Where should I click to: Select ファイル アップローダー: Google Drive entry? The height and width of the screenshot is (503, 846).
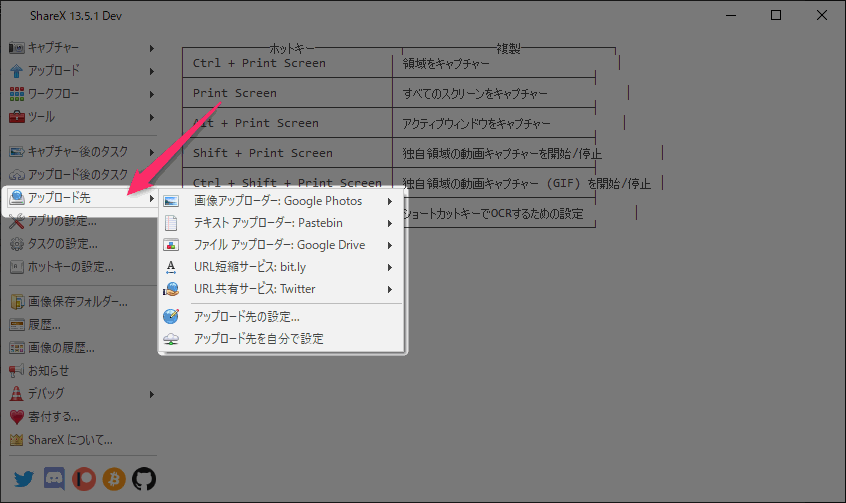click(281, 245)
